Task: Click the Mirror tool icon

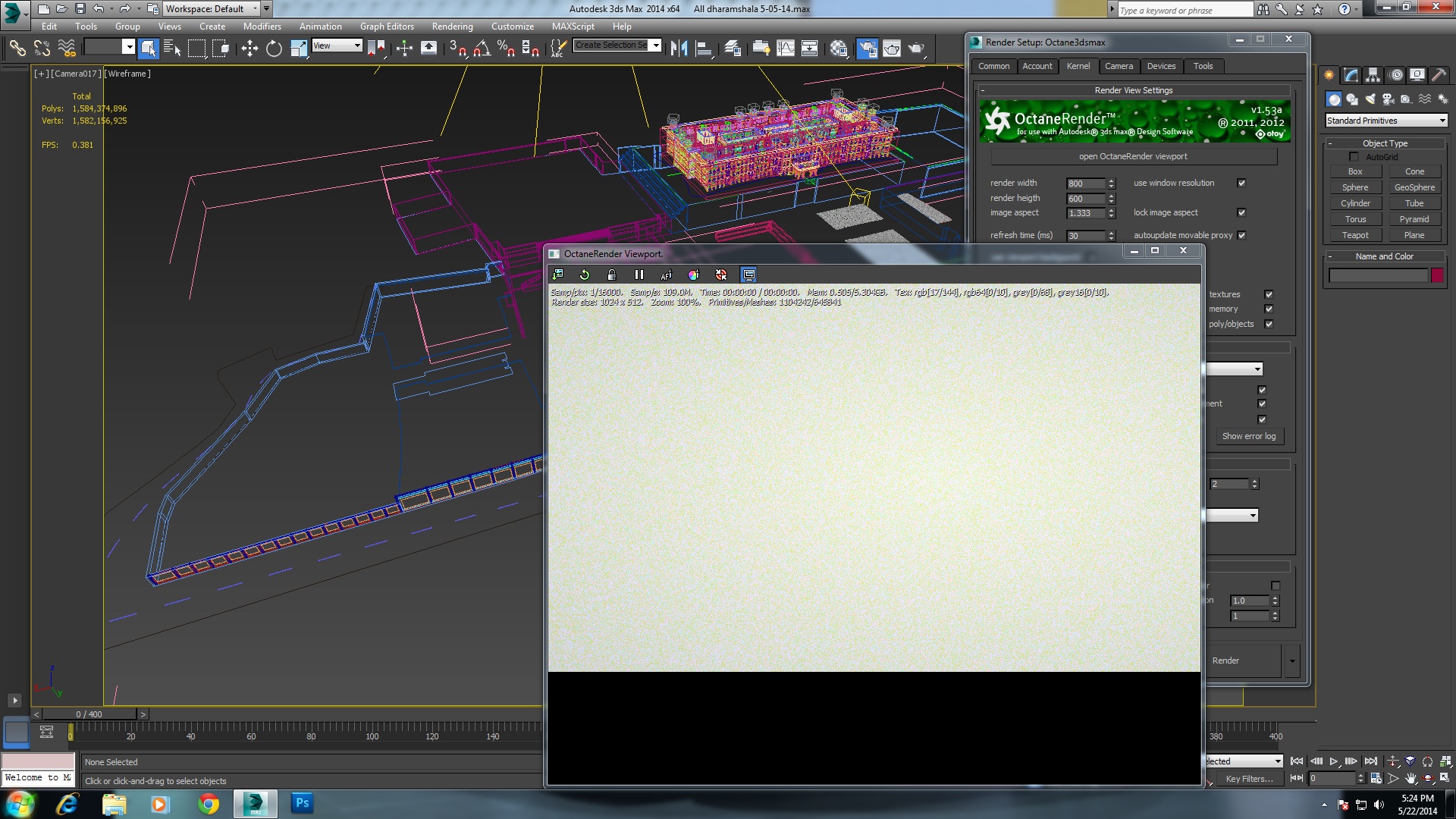Action: (679, 49)
